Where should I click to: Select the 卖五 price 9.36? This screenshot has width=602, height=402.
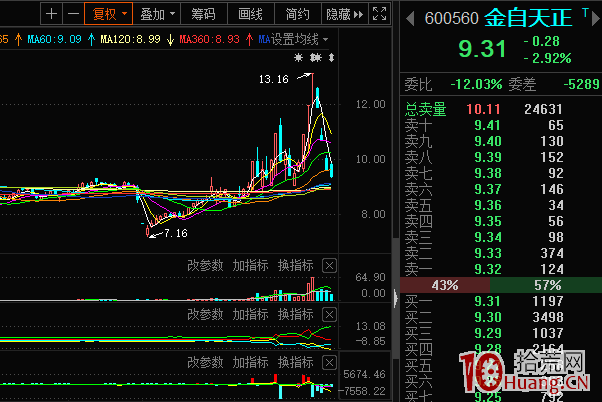tap(488, 205)
